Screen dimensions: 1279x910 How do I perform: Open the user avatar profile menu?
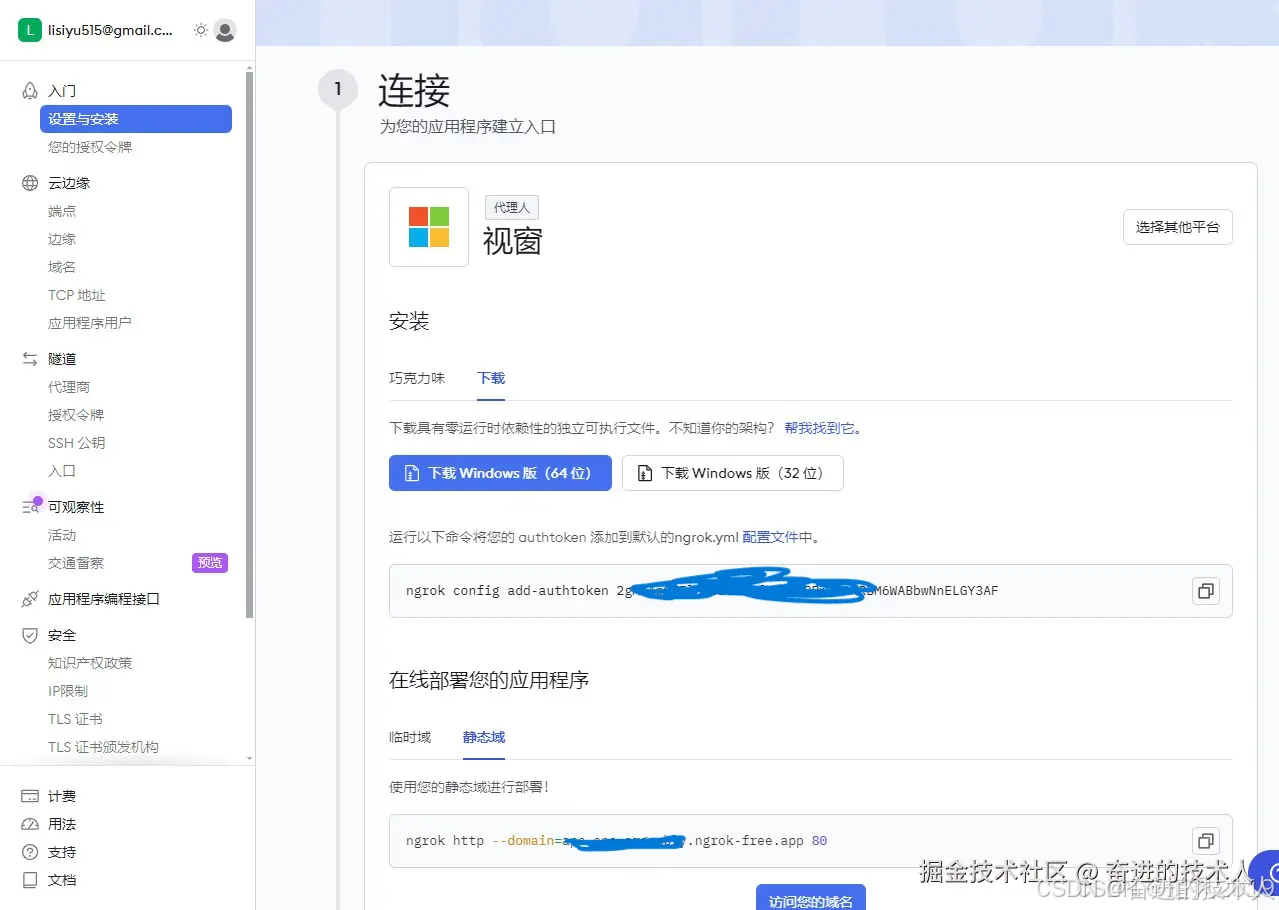point(225,30)
